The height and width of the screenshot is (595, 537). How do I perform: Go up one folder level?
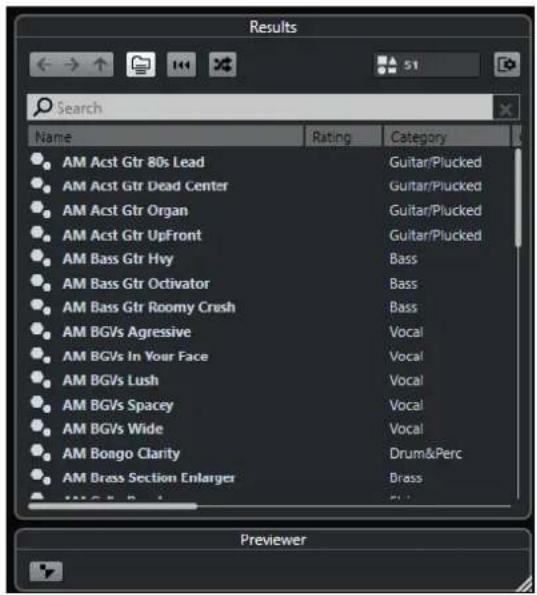(x=100, y=65)
